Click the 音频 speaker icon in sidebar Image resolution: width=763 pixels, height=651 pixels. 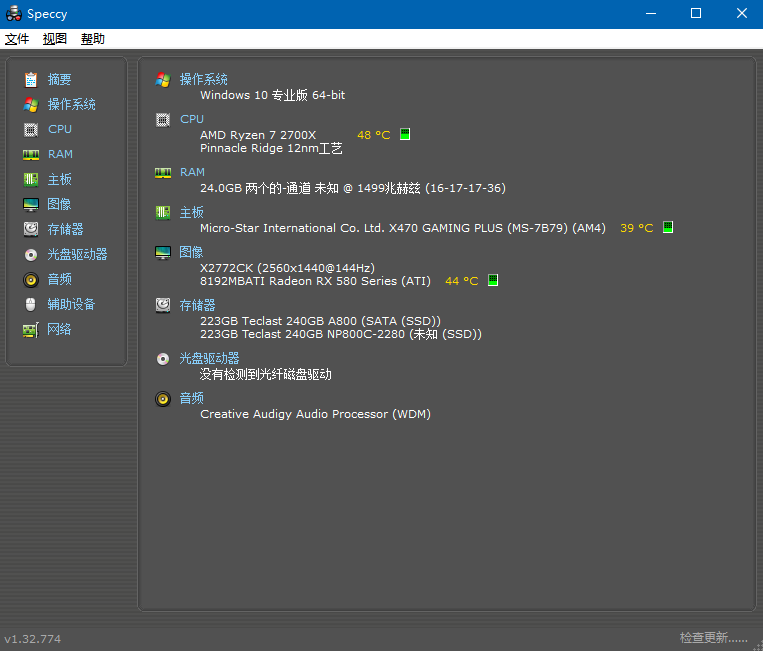coord(31,279)
